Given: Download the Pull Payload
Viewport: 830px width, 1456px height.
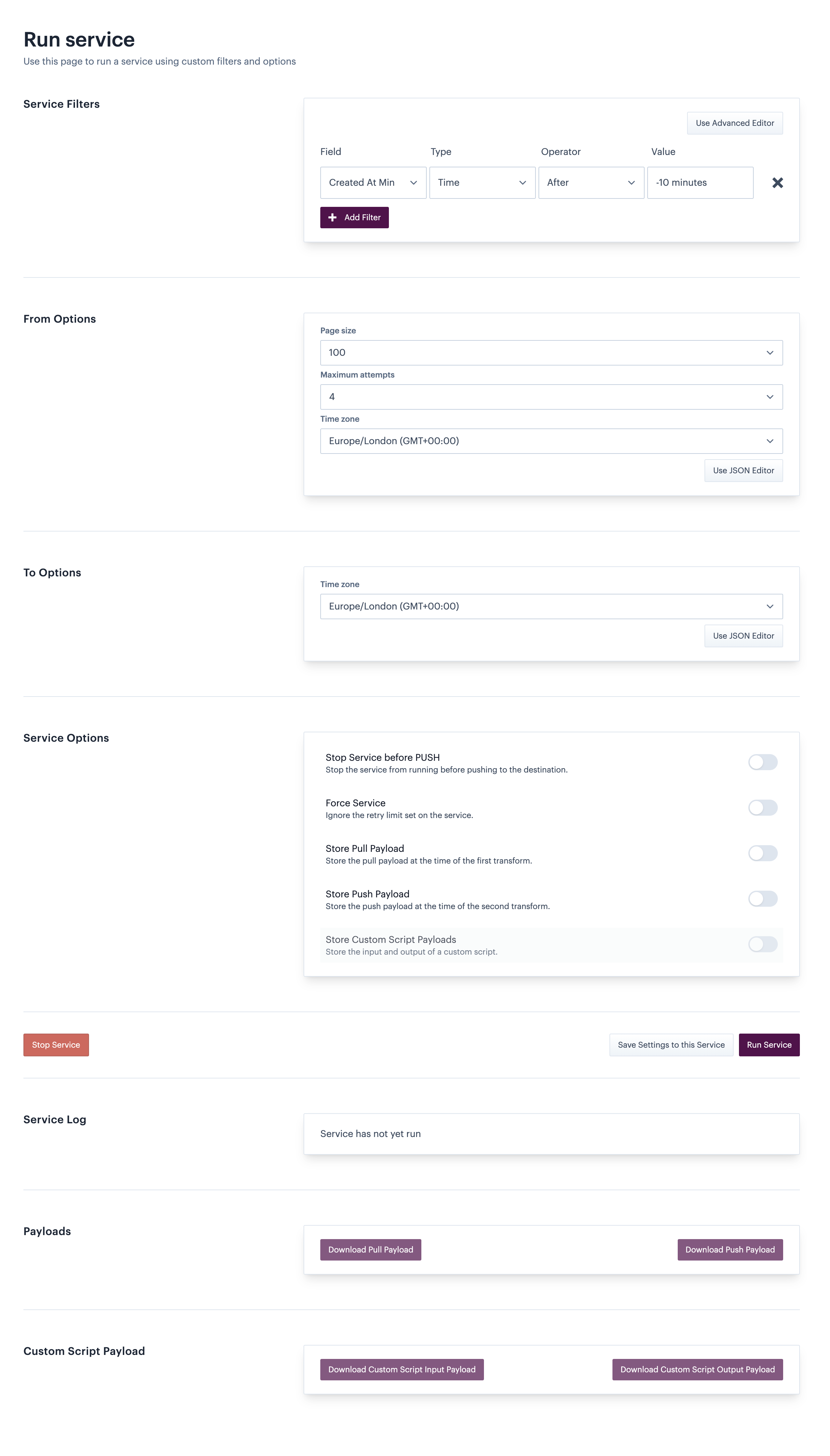Looking at the screenshot, I should coord(370,1249).
